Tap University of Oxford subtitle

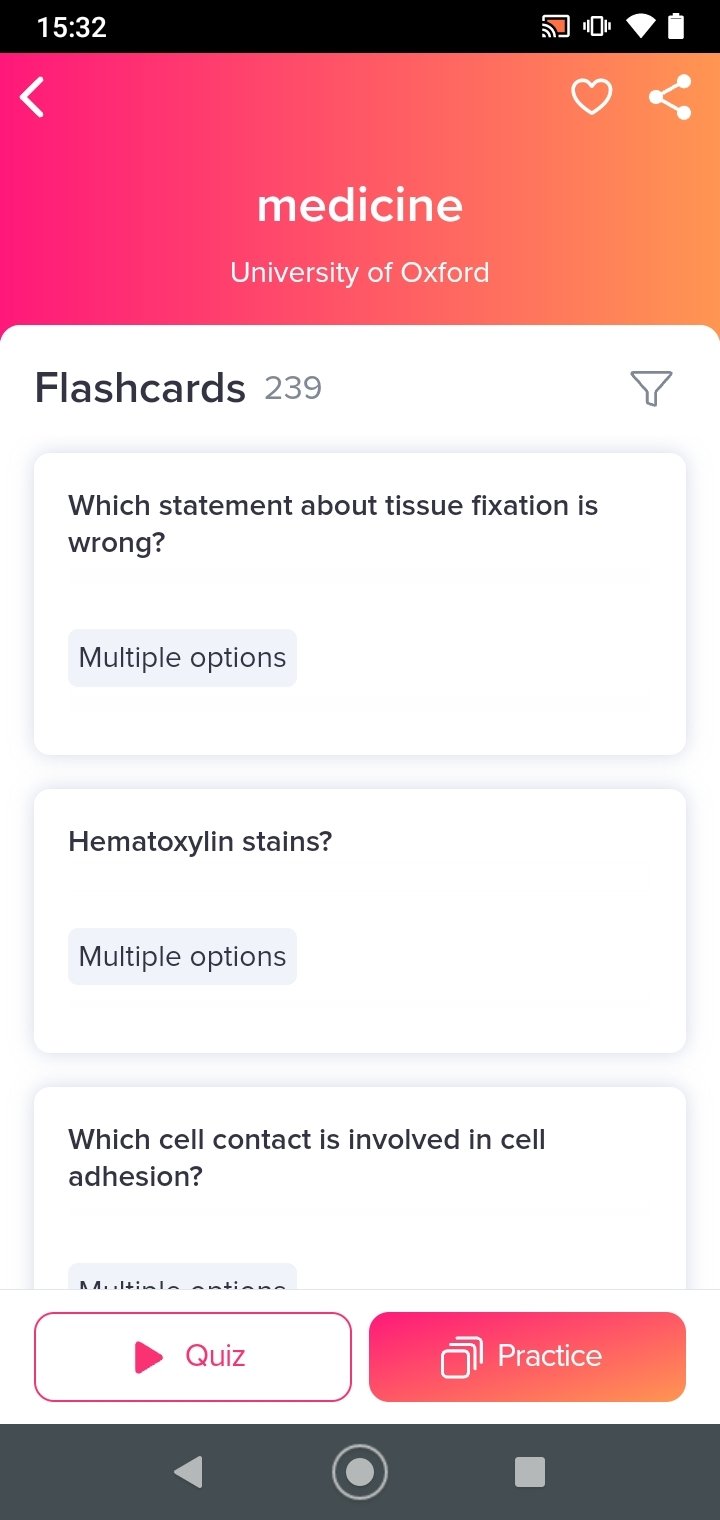click(360, 272)
